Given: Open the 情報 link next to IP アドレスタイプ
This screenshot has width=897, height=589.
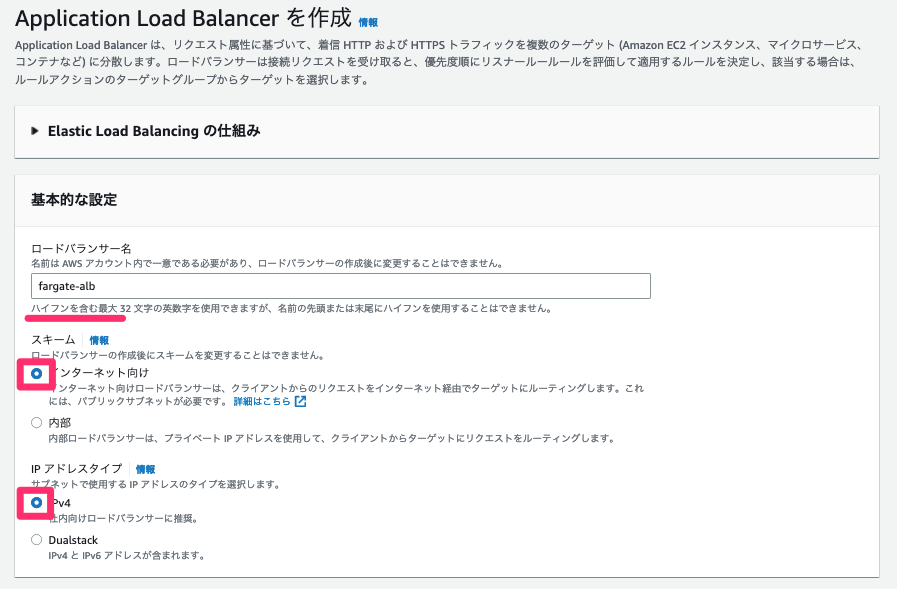Looking at the screenshot, I should (145, 469).
